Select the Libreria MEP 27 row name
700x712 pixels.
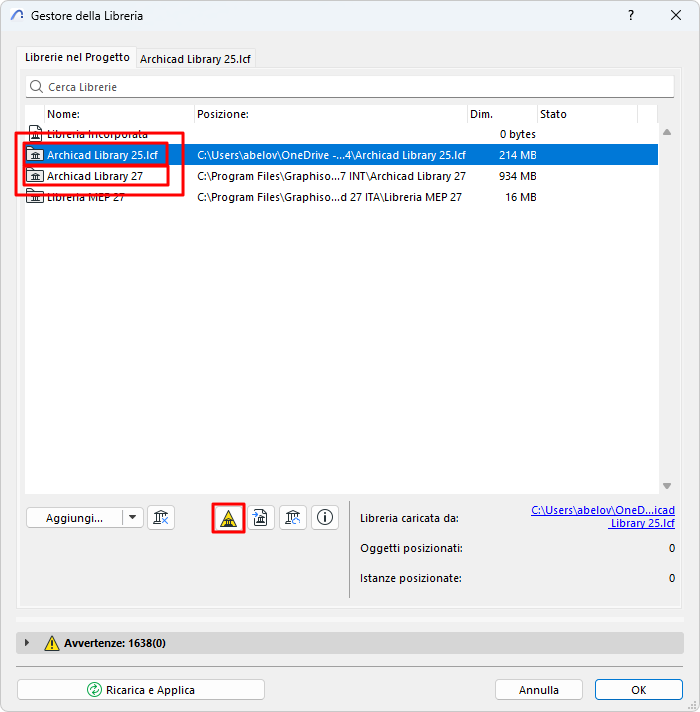pyautogui.click(x=86, y=197)
